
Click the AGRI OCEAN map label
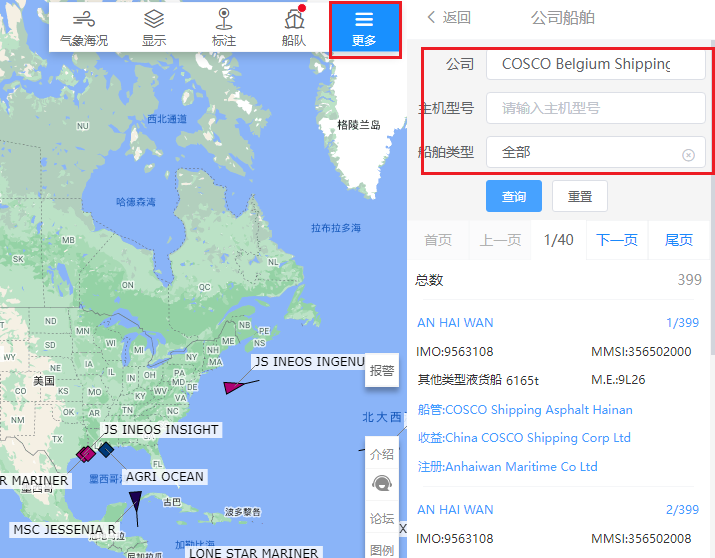tap(165, 476)
